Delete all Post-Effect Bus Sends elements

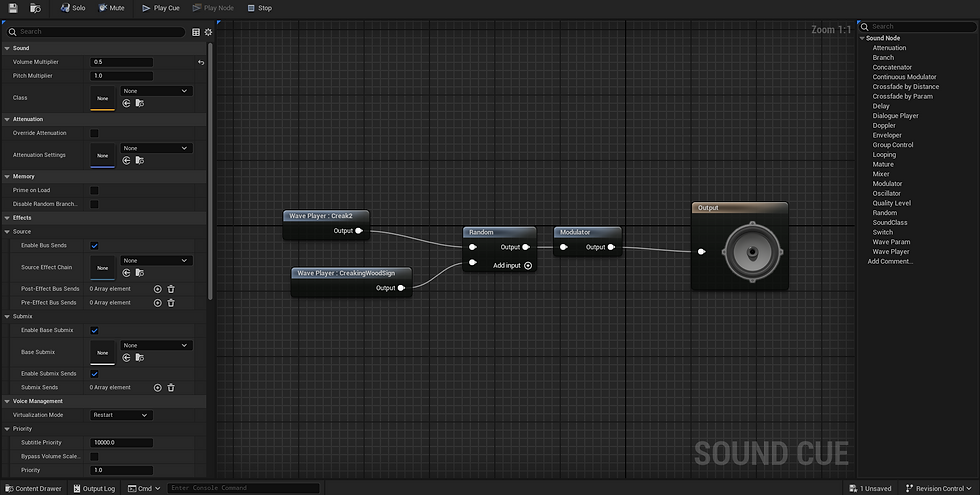pyautogui.click(x=171, y=289)
